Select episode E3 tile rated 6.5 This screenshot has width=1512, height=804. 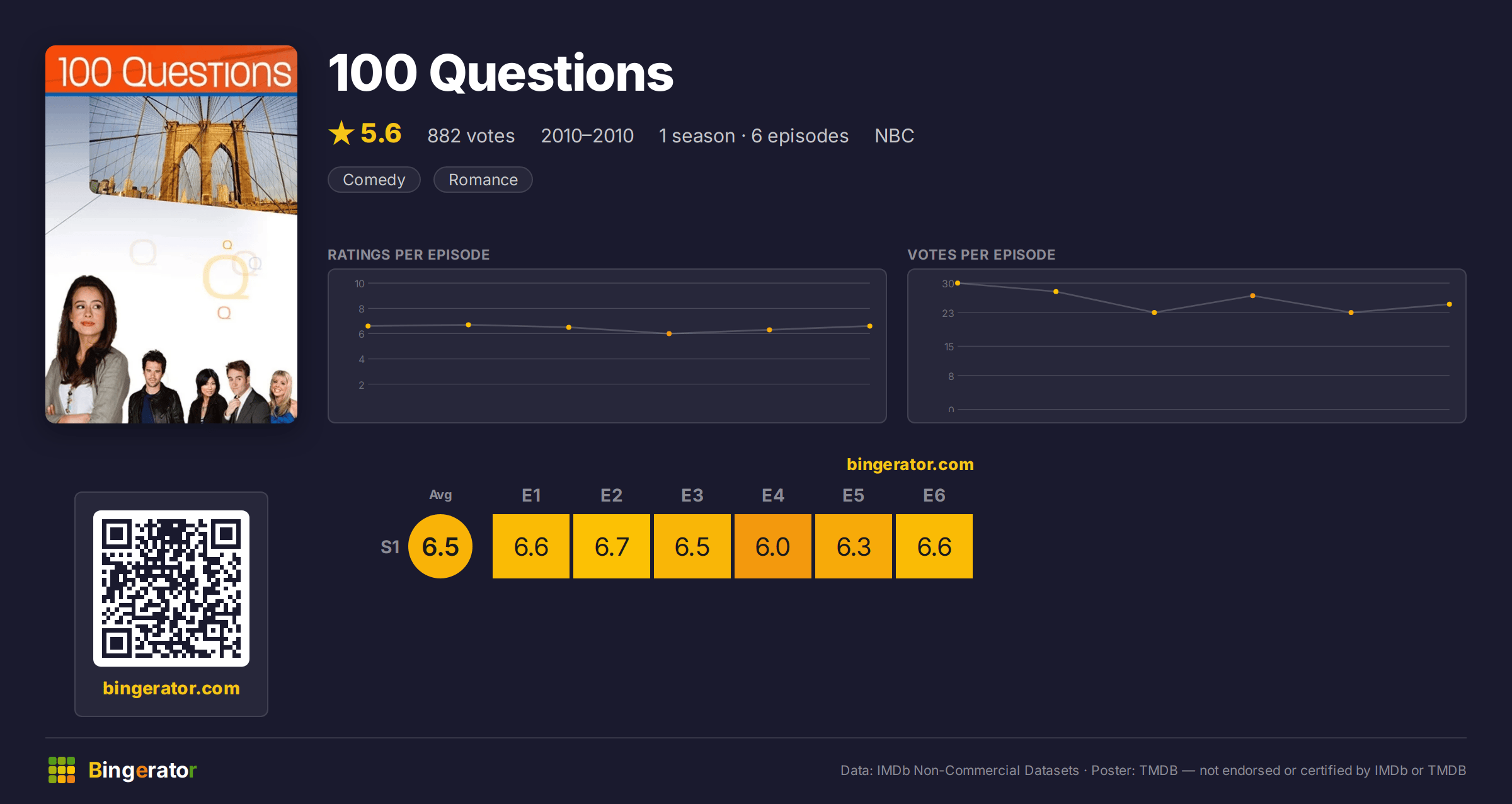coord(692,546)
